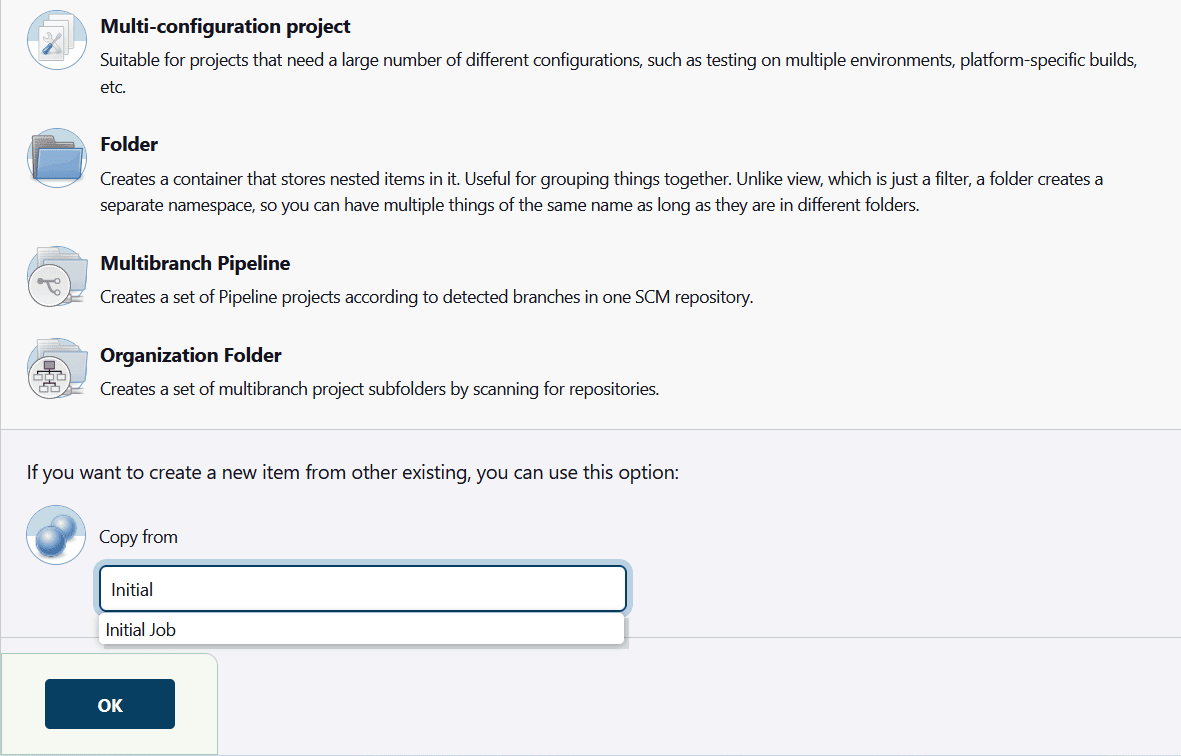
Task: Click the Organization Folder icon
Action: tap(57, 369)
